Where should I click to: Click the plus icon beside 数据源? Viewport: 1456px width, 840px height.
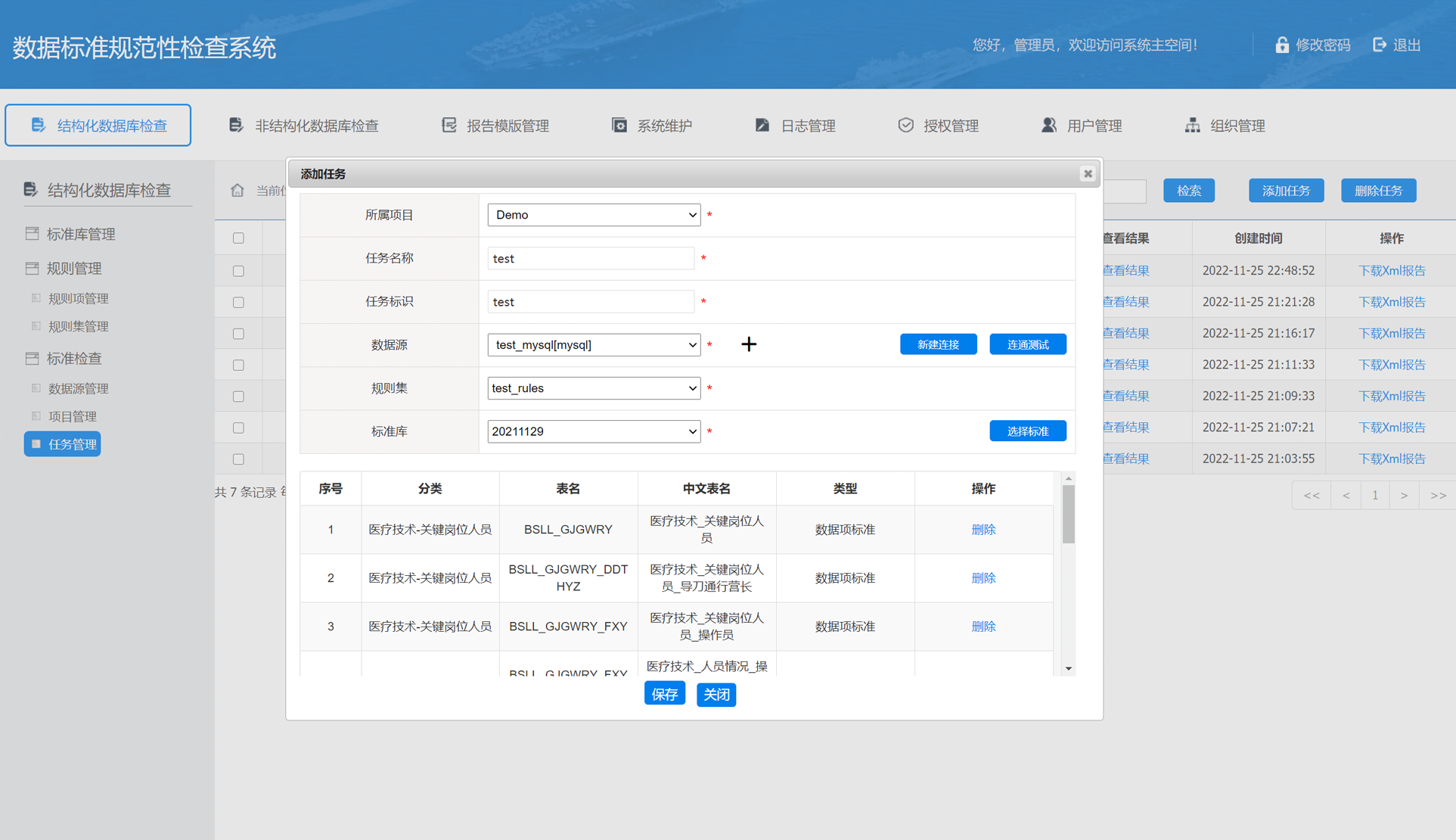[x=749, y=344]
